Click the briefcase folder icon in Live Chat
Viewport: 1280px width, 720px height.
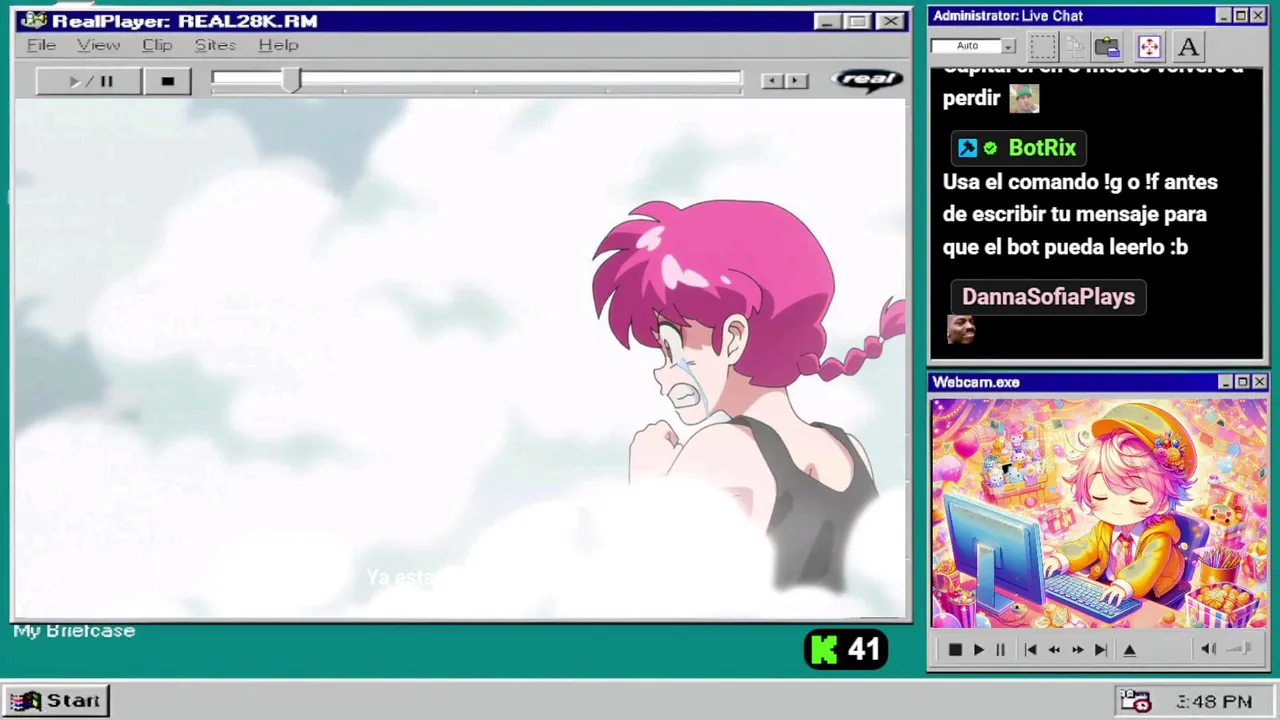1107,46
